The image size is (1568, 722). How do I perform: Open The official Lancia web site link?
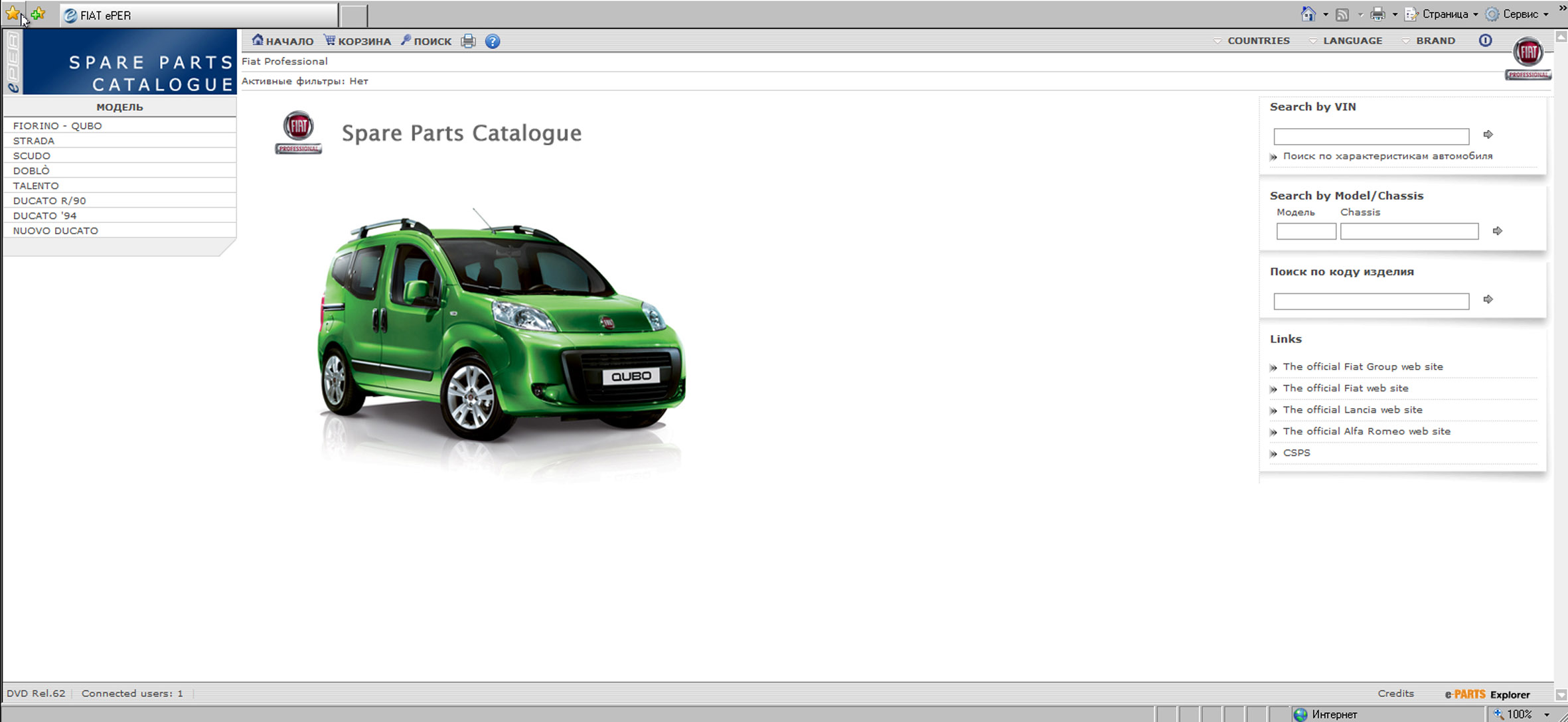[x=1352, y=409]
